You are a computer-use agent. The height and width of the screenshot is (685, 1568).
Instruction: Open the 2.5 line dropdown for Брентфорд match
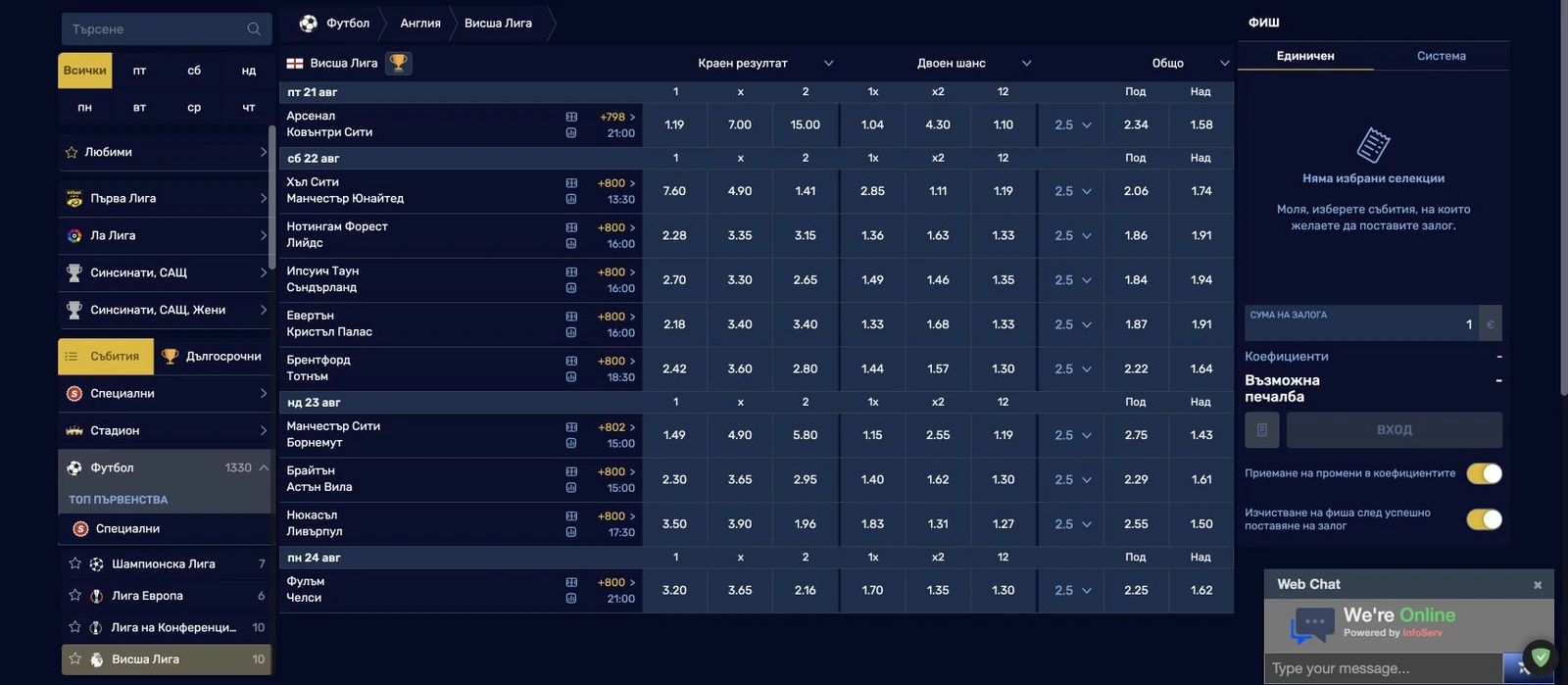1072,368
